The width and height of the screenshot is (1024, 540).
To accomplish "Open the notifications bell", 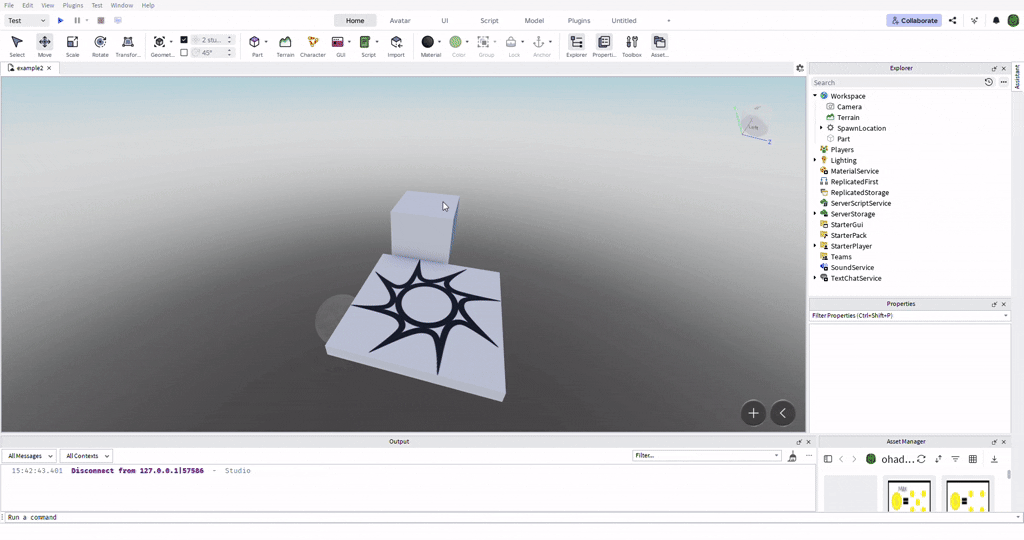I will (x=996, y=20).
